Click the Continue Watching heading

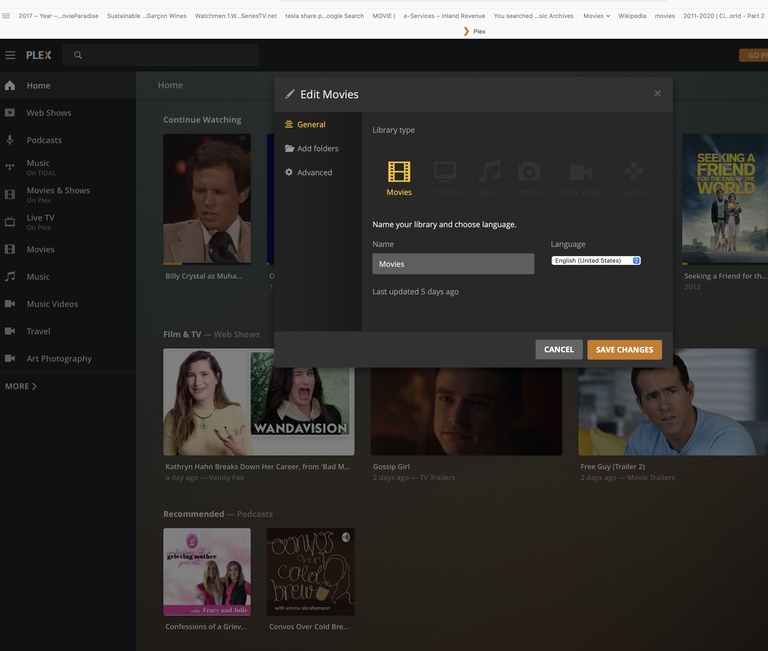point(202,120)
